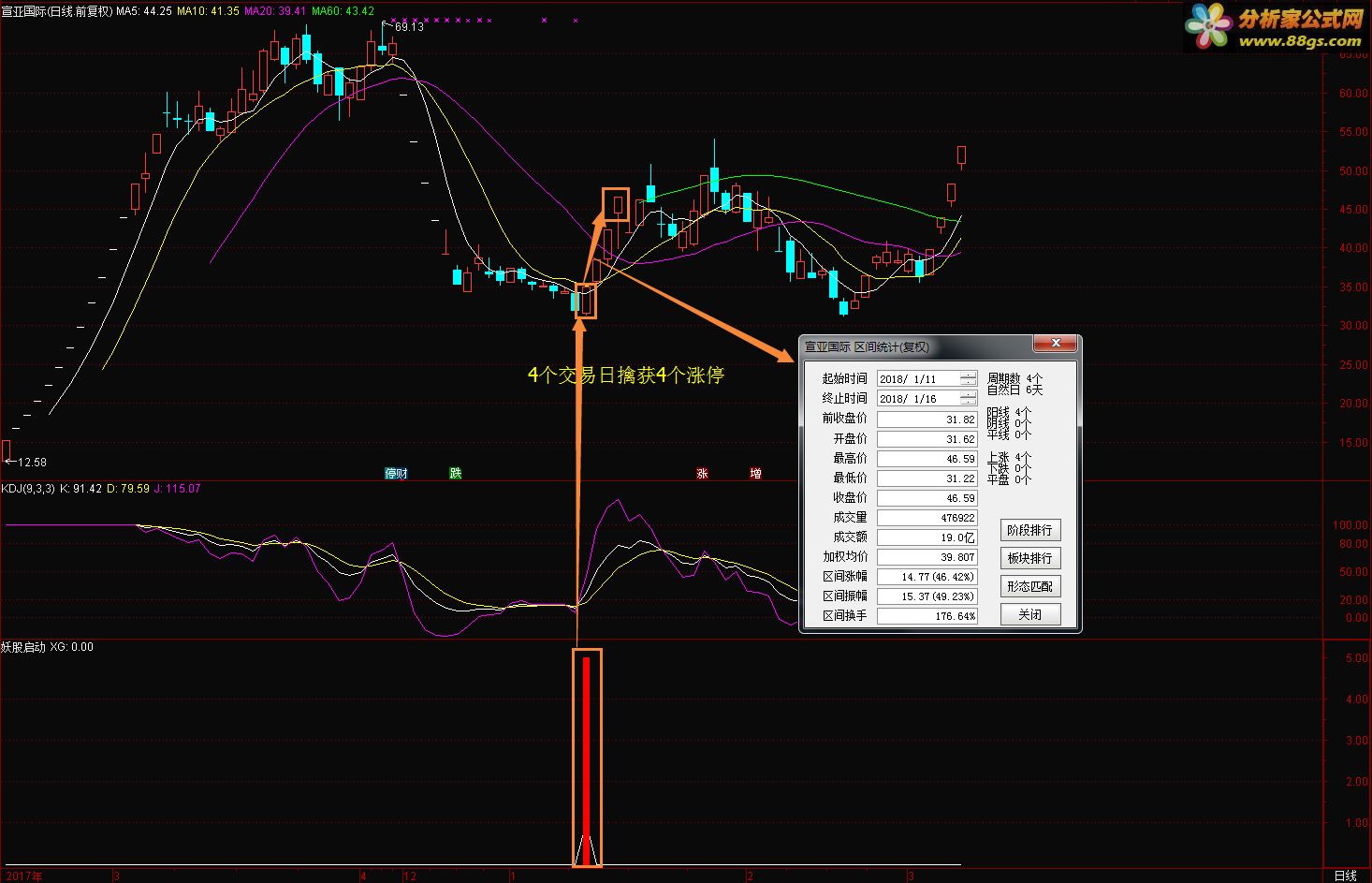This screenshot has width=1372, height=883.
Task: Click the MA20: 39.41 label
Action: point(276,11)
